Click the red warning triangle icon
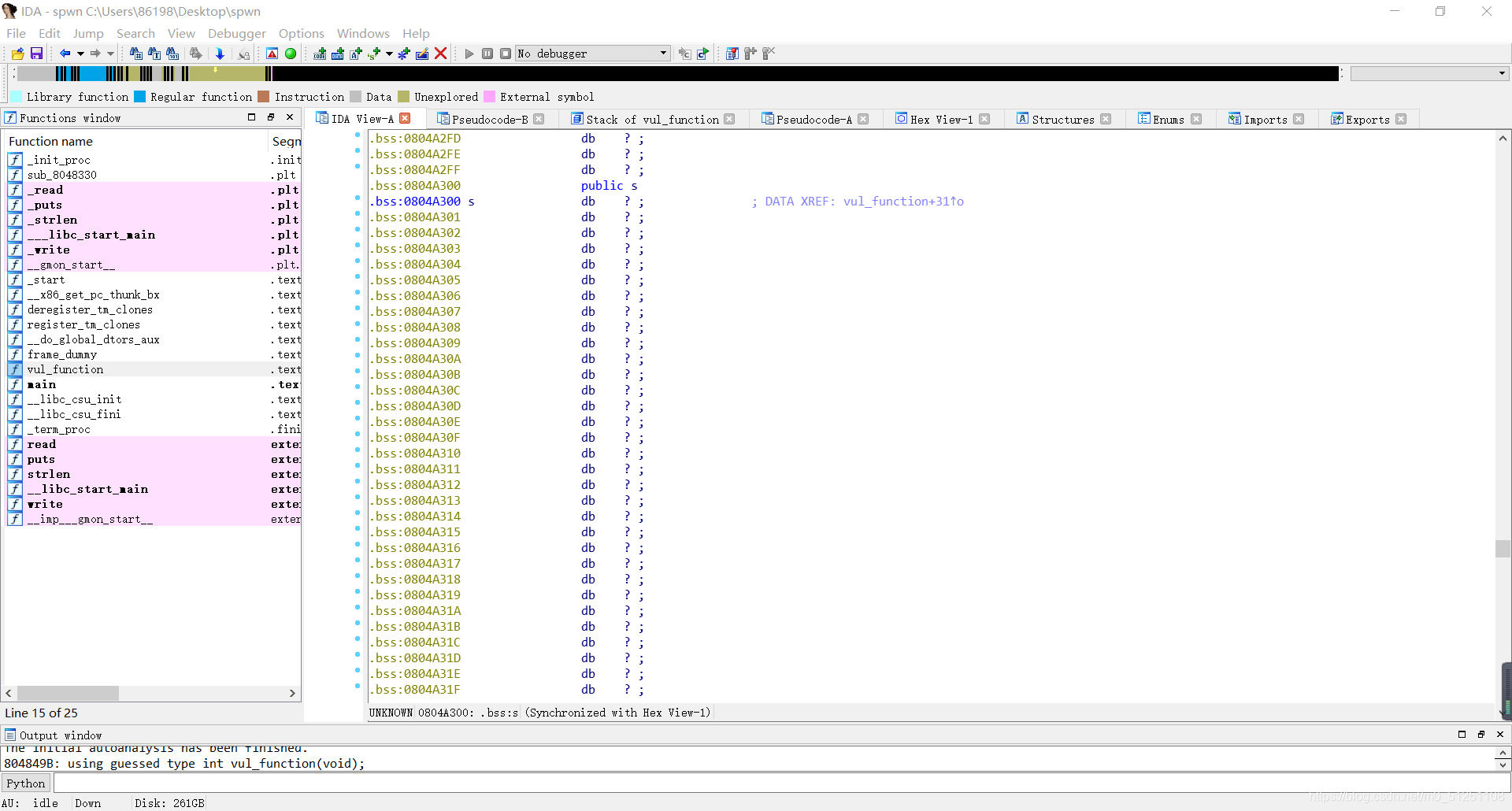Image resolution: width=1512 pixels, height=811 pixels. (x=272, y=54)
